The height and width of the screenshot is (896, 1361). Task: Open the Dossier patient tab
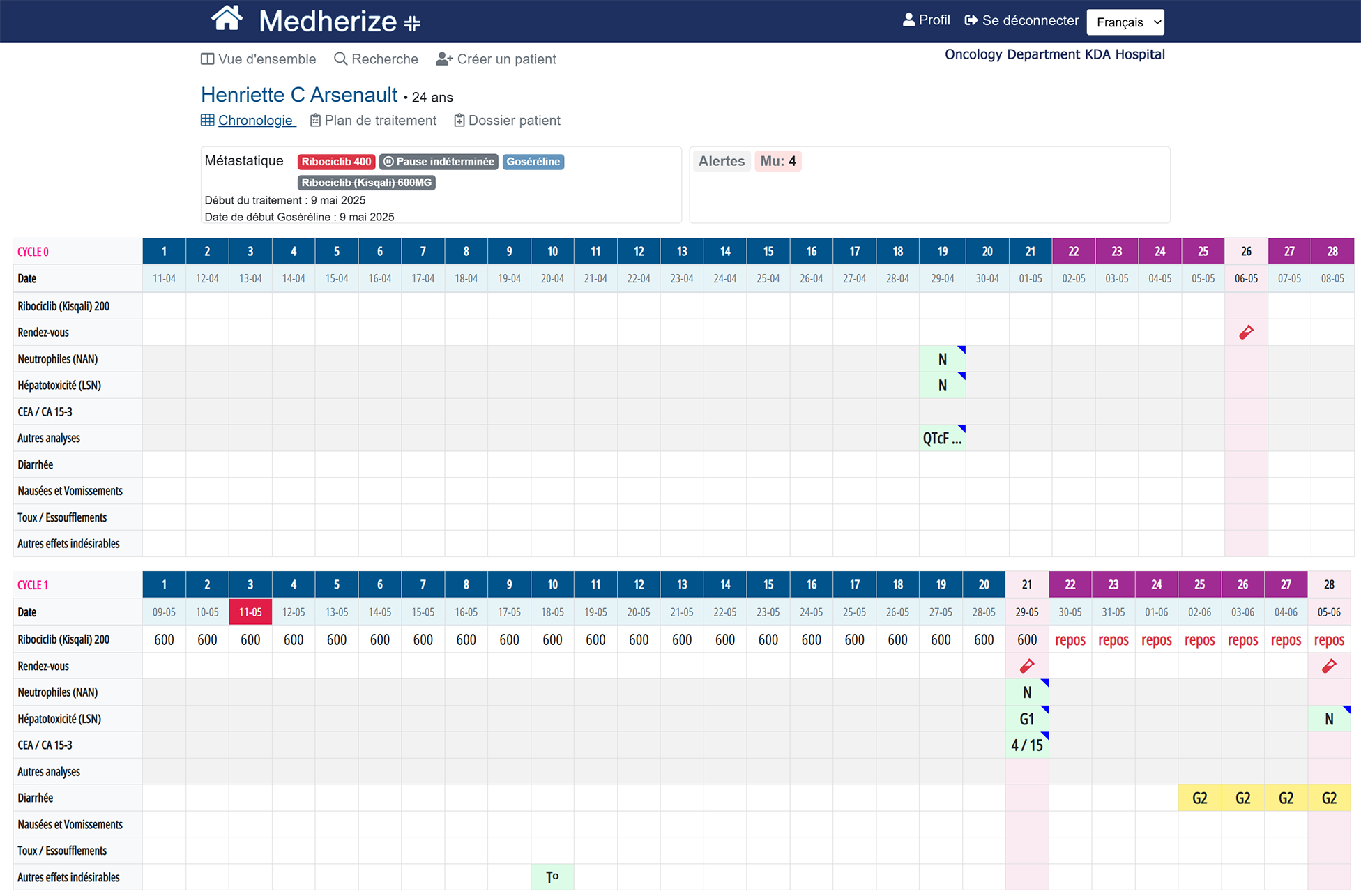coord(507,121)
